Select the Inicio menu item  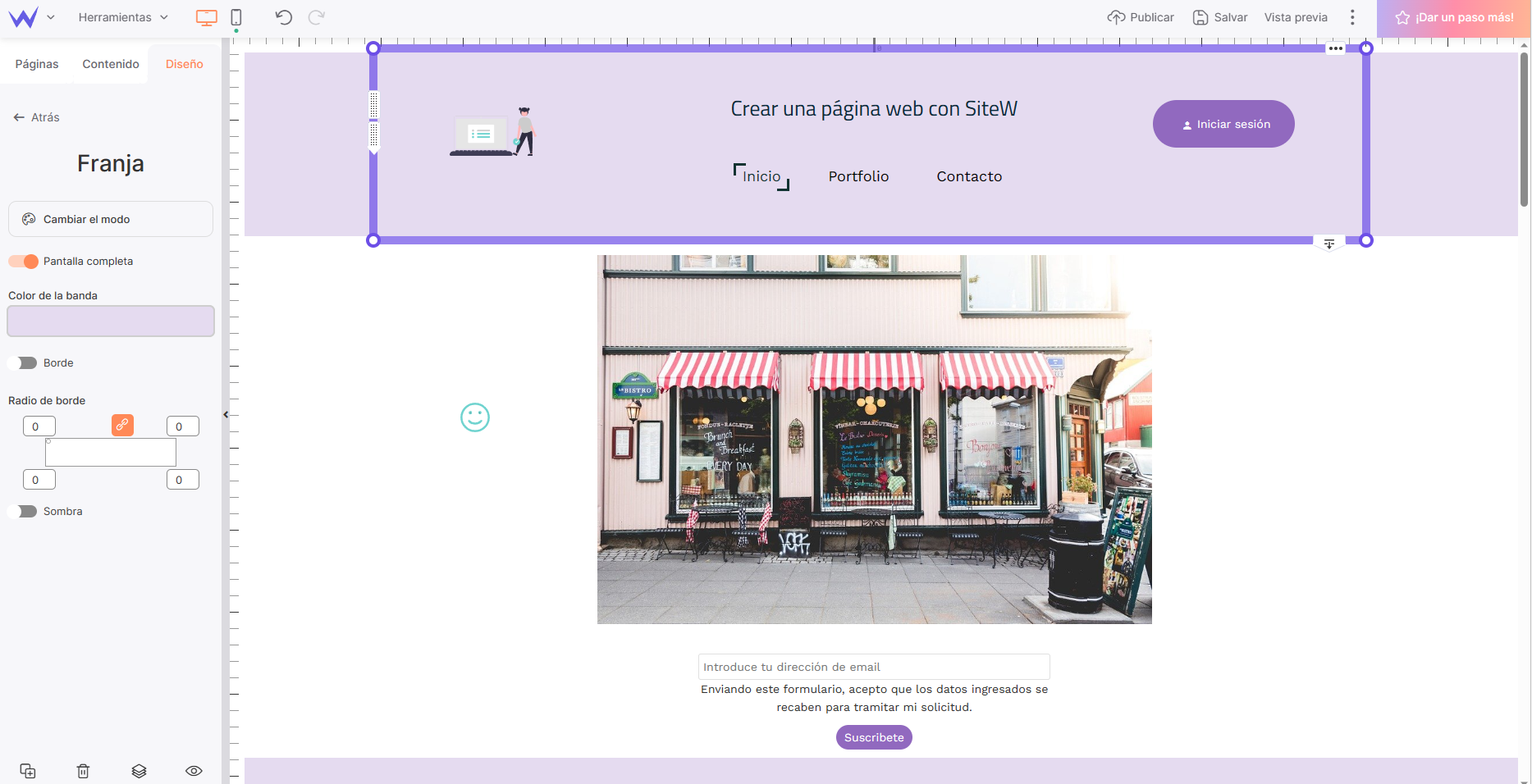click(761, 176)
